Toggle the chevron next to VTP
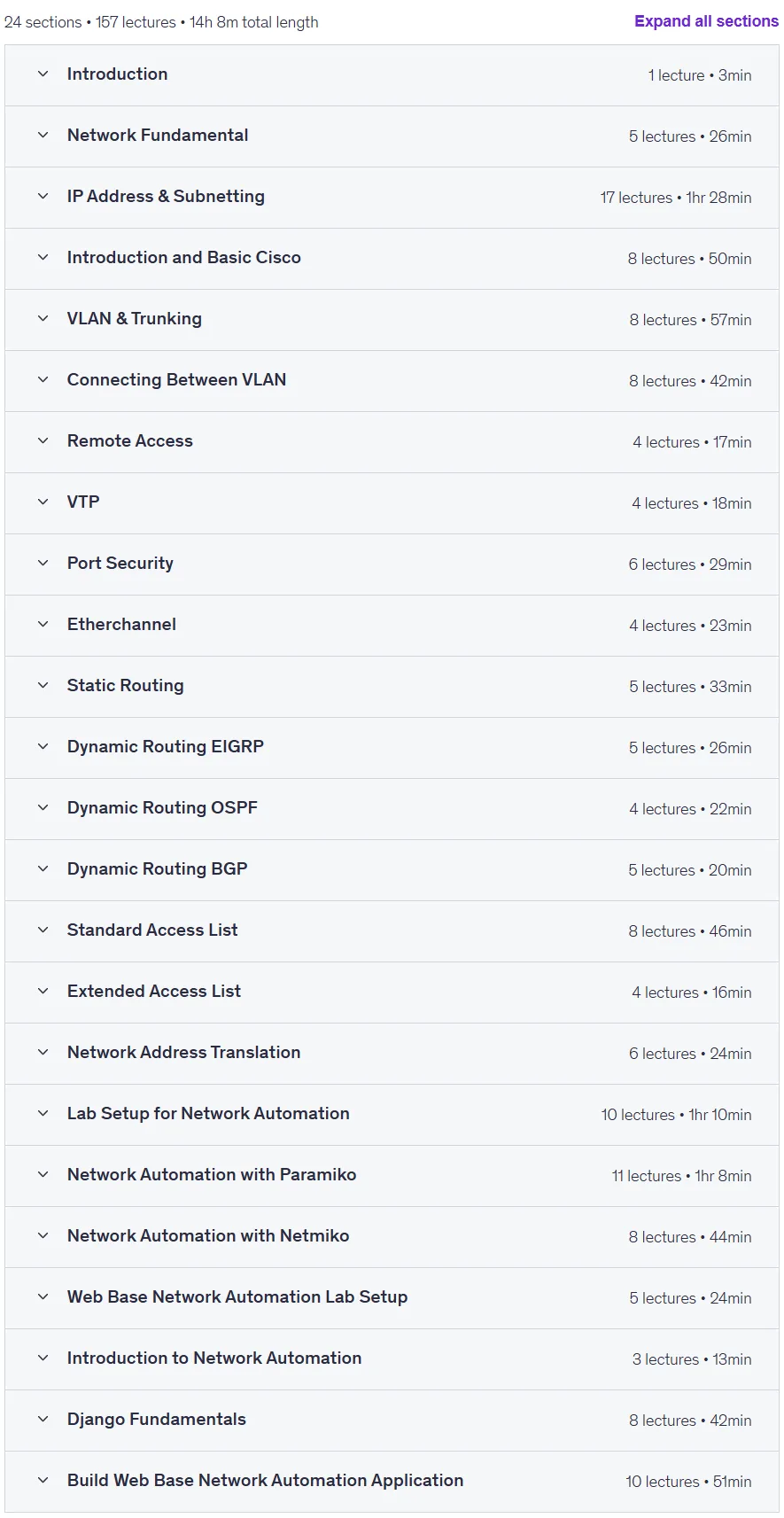Screen dimensions: 784x1518 (x=43, y=502)
